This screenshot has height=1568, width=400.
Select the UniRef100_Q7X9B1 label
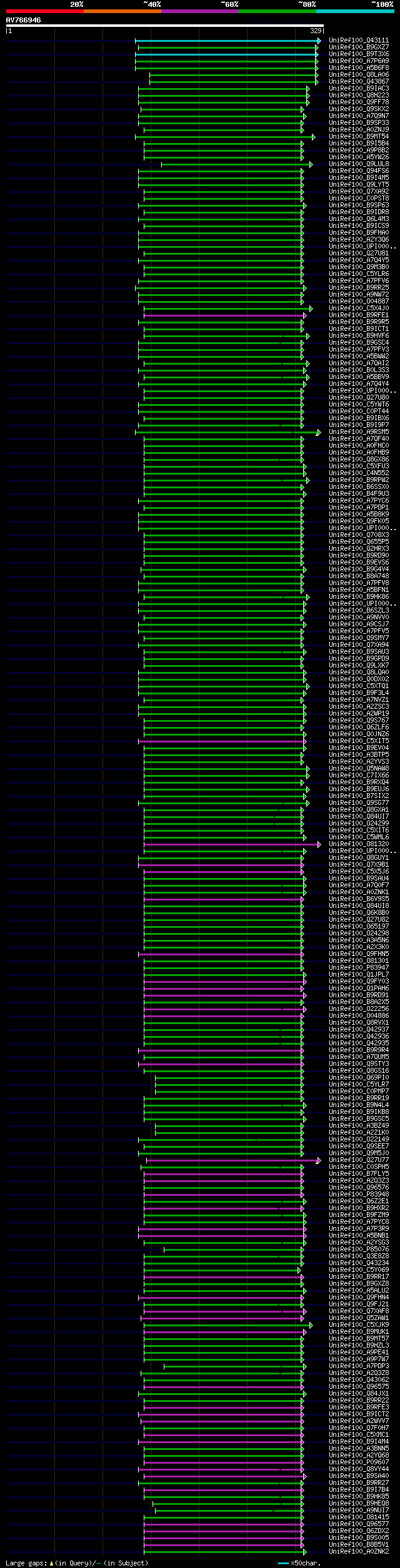tap(359, 865)
